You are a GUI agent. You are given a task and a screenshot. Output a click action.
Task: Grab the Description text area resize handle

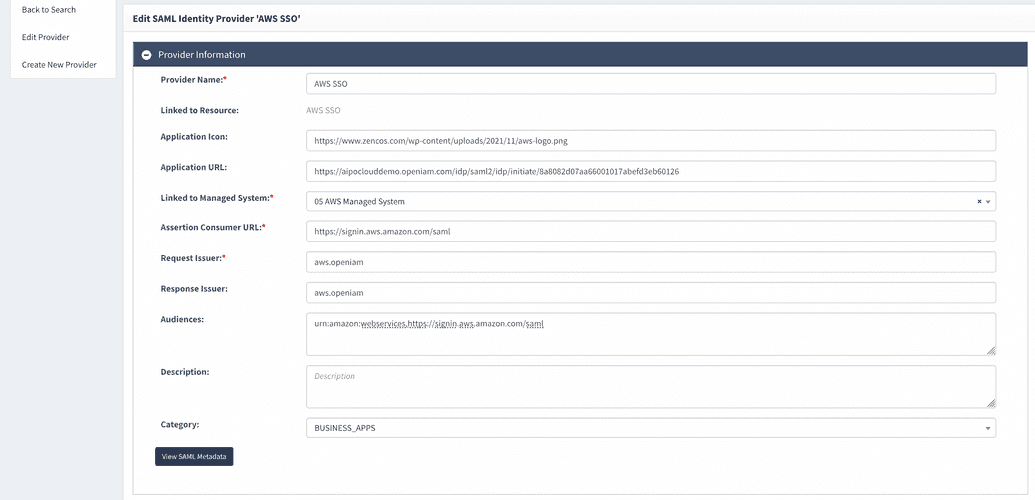[x=991, y=404]
